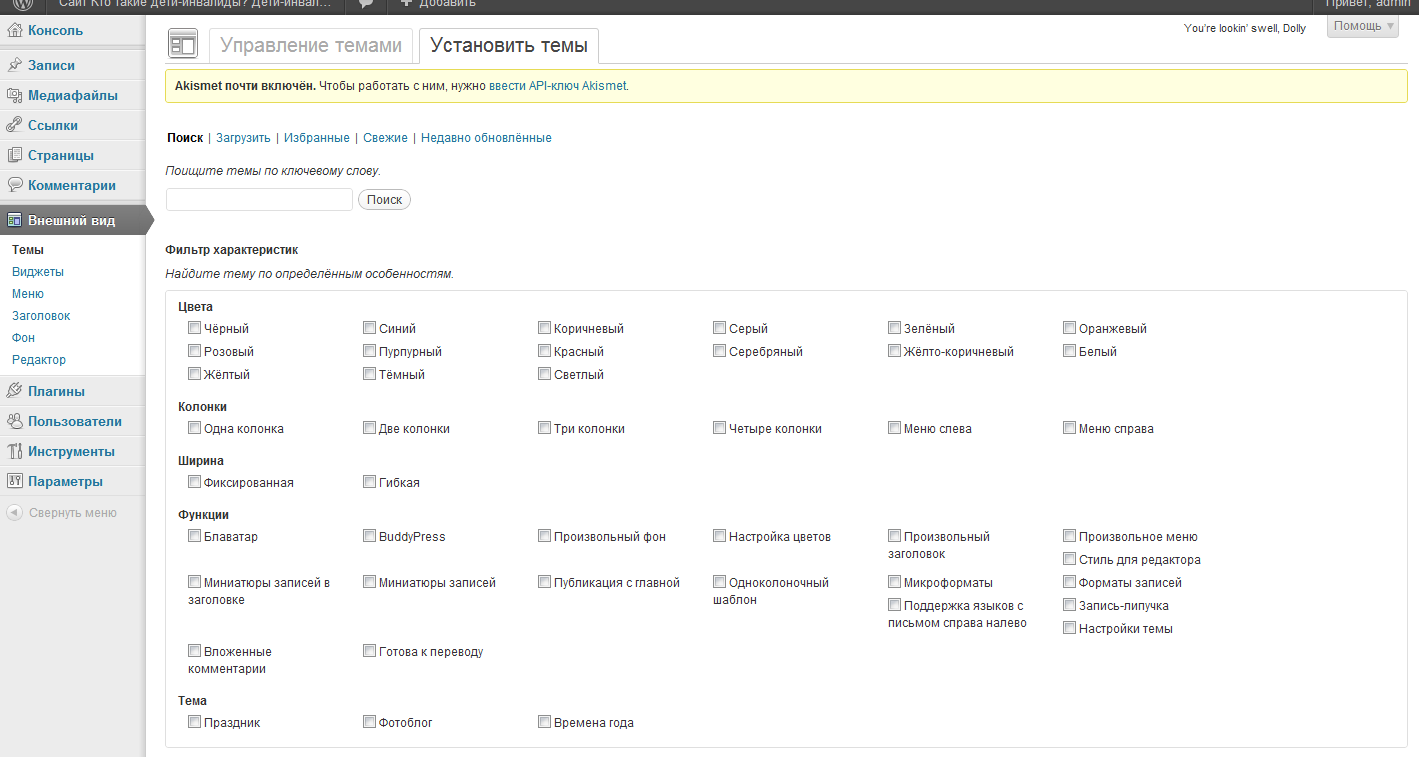Click the WordPress logo in the admin bar
Screen dimensions: 1419x757
tap(22, 4)
